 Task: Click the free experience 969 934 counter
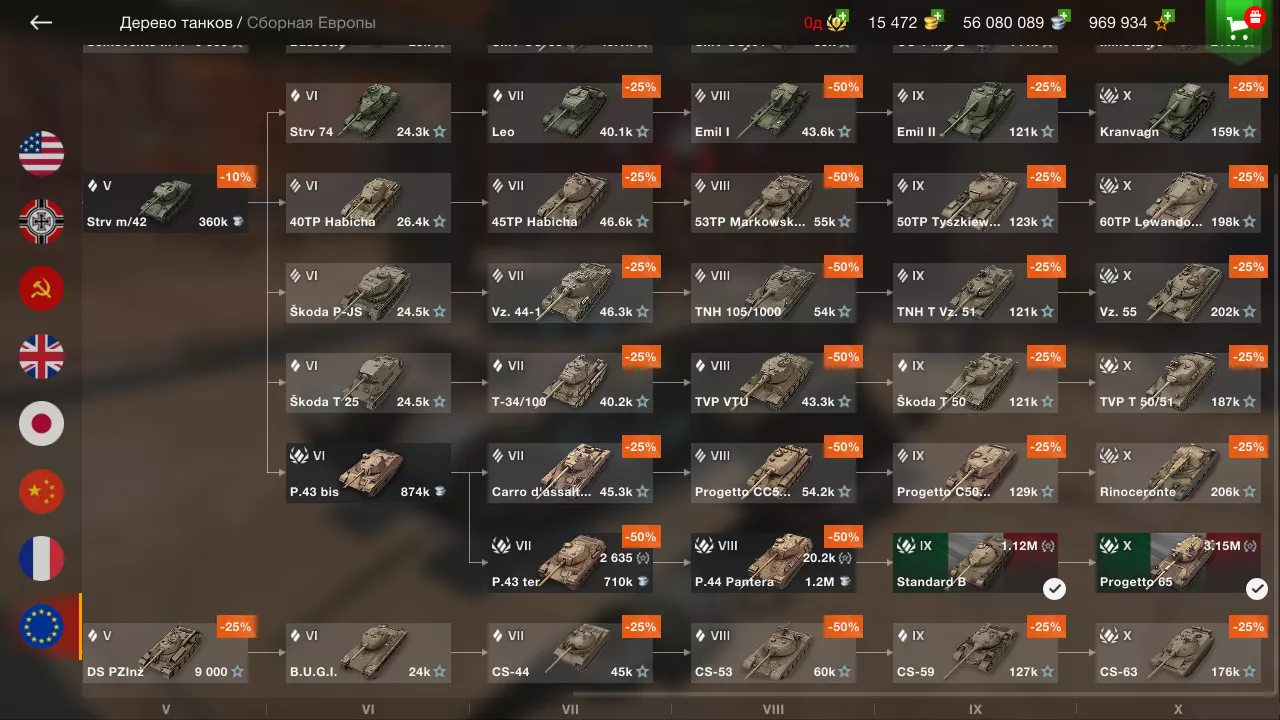pyautogui.click(x=1118, y=22)
